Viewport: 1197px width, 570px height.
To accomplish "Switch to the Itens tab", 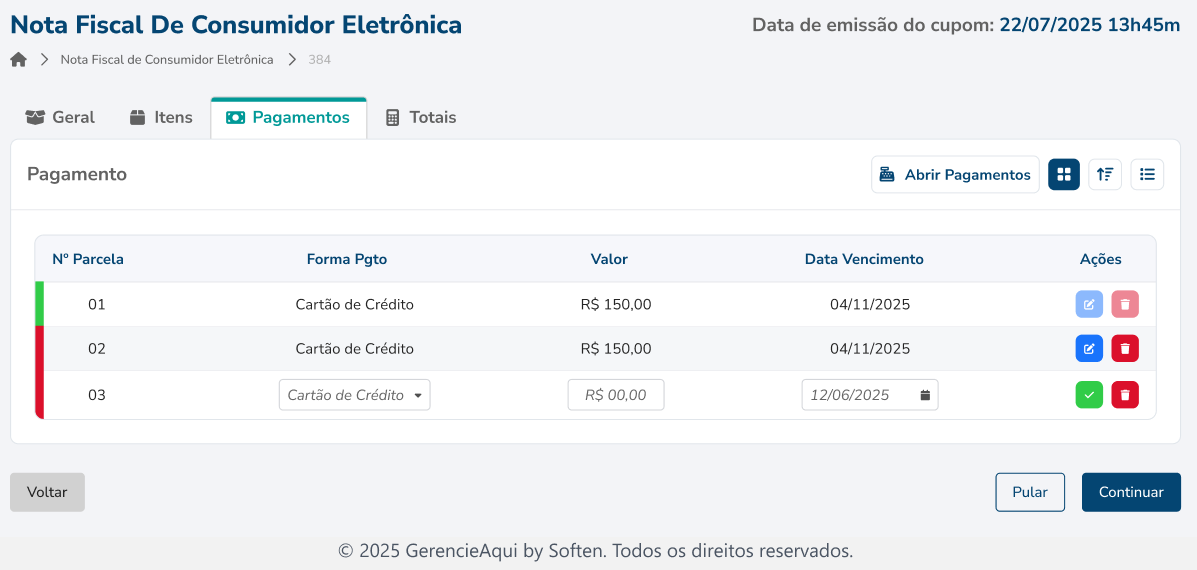I will (x=161, y=118).
